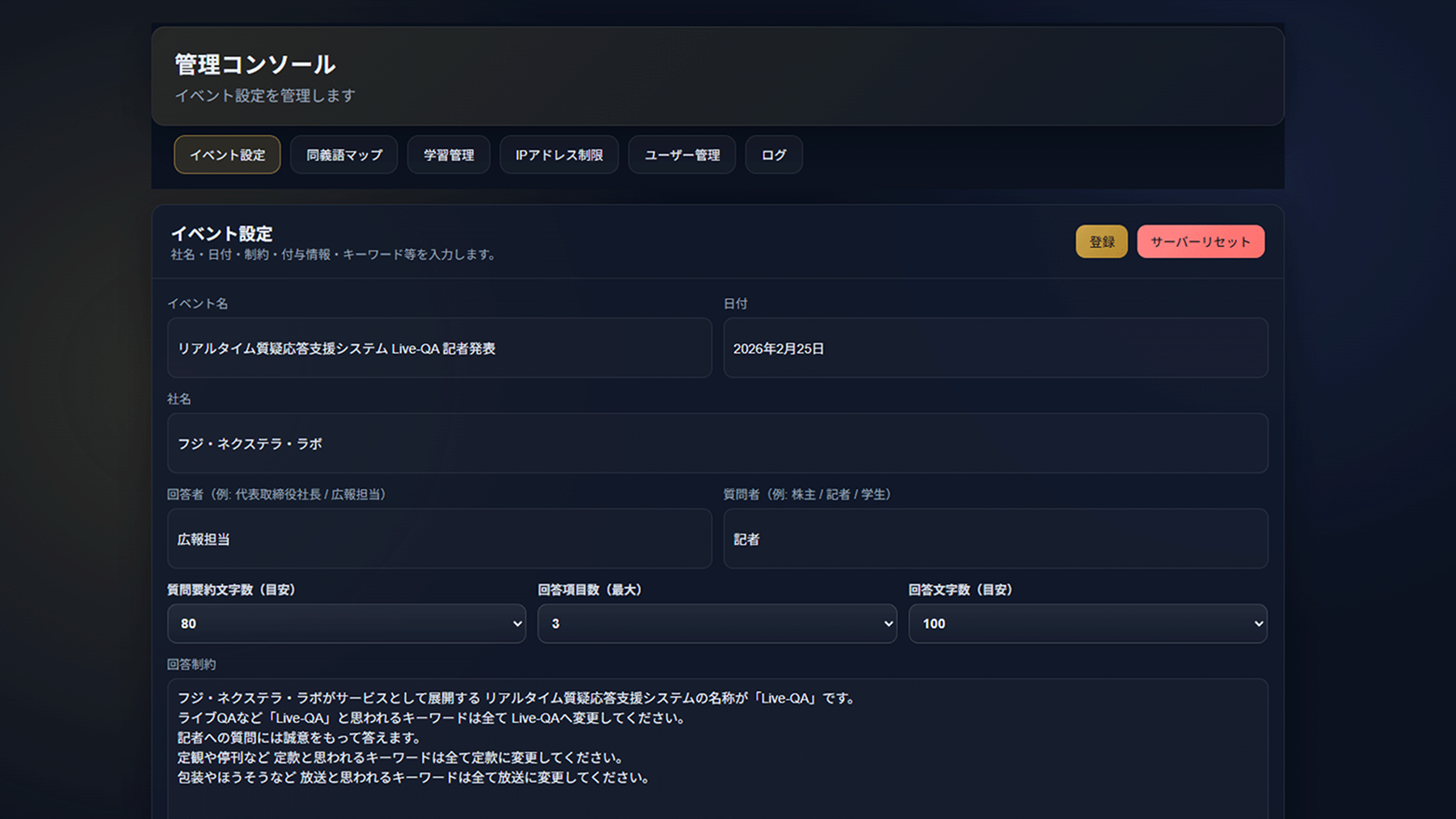
Task: Click the 回答者 field containing 広報担当
Action: point(439,539)
